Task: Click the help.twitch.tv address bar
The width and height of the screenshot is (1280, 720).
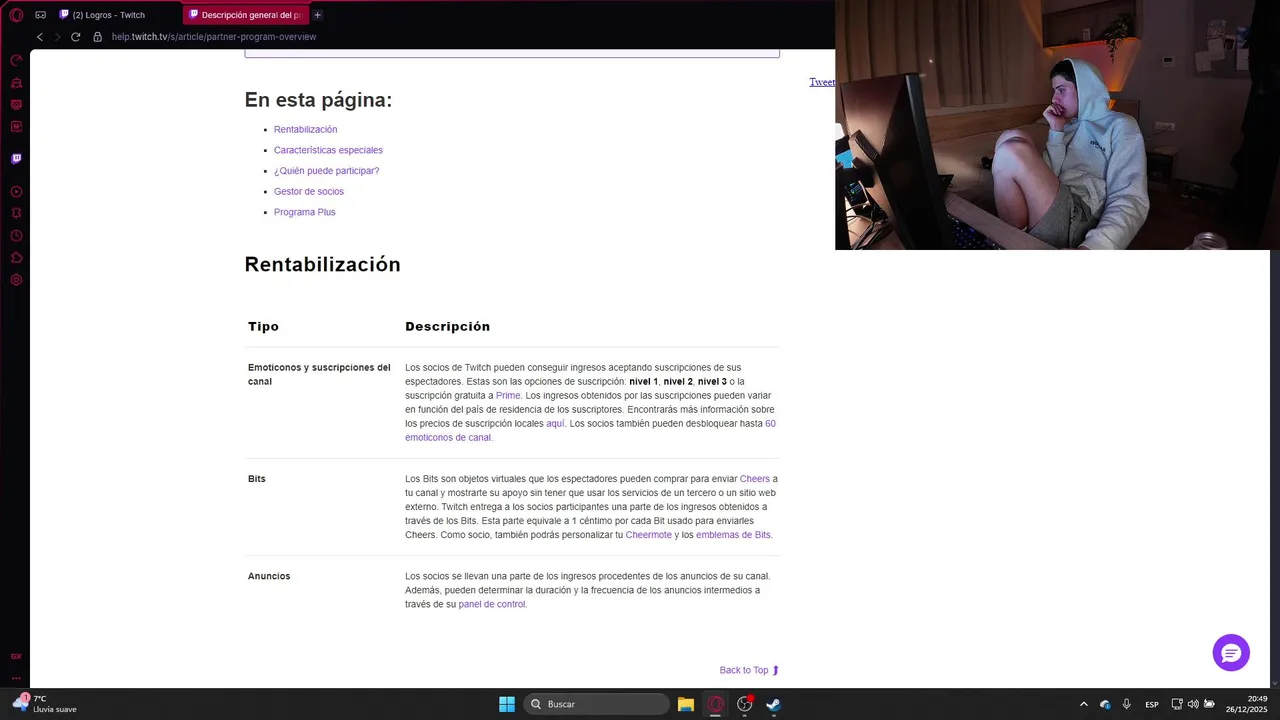Action: pos(214,37)
